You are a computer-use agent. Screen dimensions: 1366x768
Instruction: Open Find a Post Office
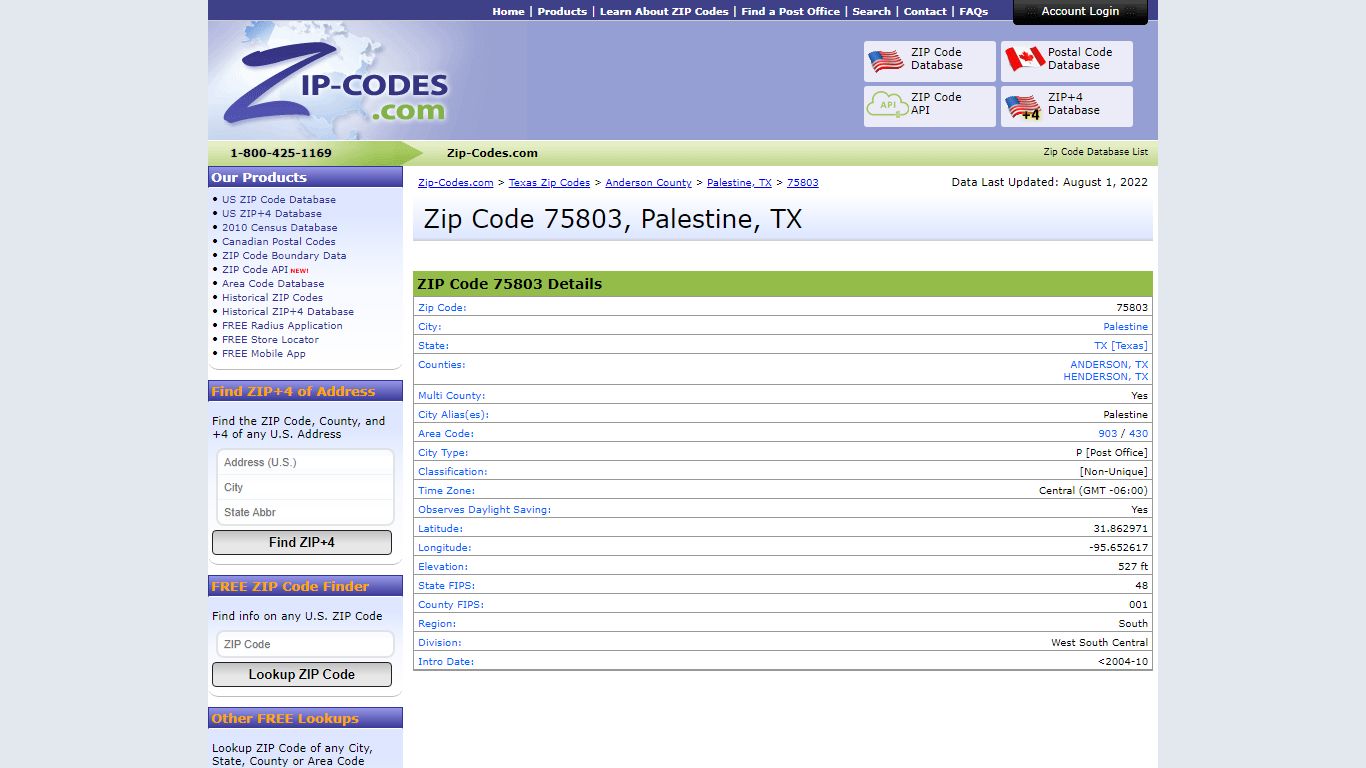790,12
